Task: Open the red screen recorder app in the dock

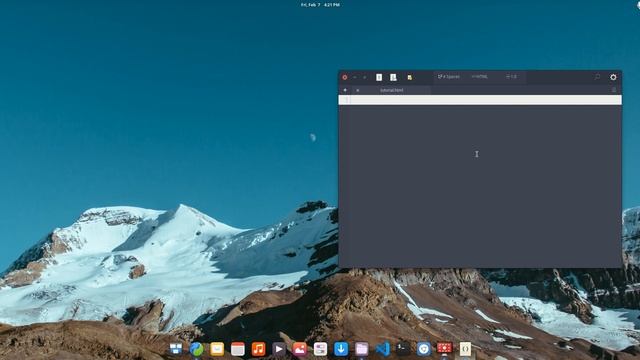Action: coord(444,348)
